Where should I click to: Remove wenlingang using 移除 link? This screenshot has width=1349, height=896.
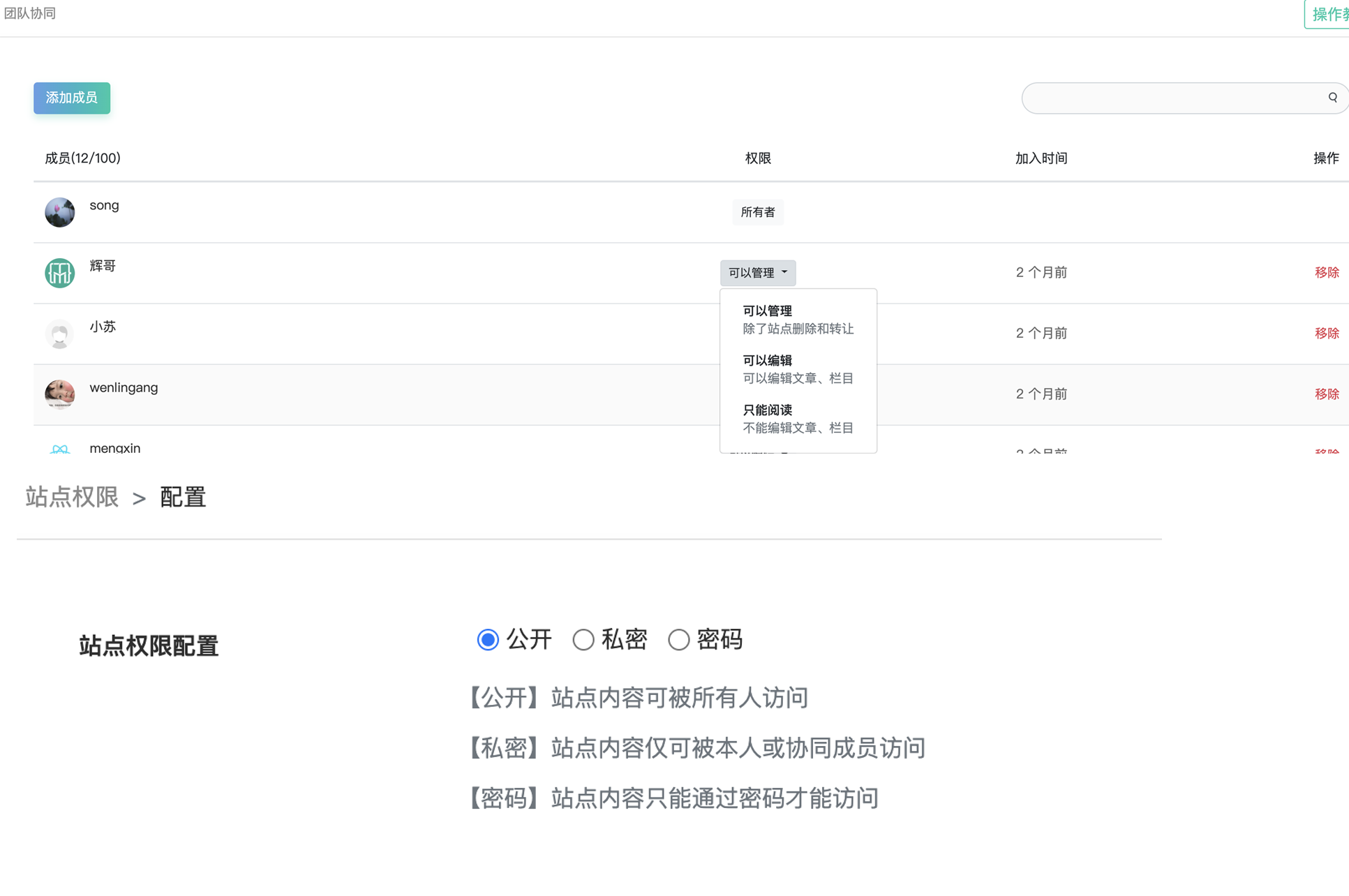pos(1326,394)
